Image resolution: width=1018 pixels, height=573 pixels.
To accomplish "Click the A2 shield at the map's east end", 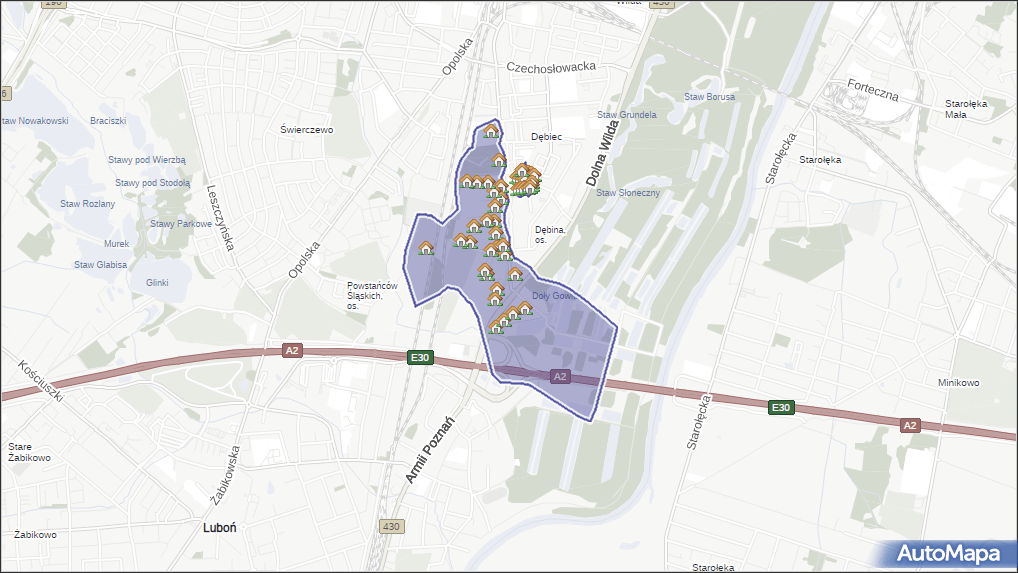I will (x=910, y=426).
